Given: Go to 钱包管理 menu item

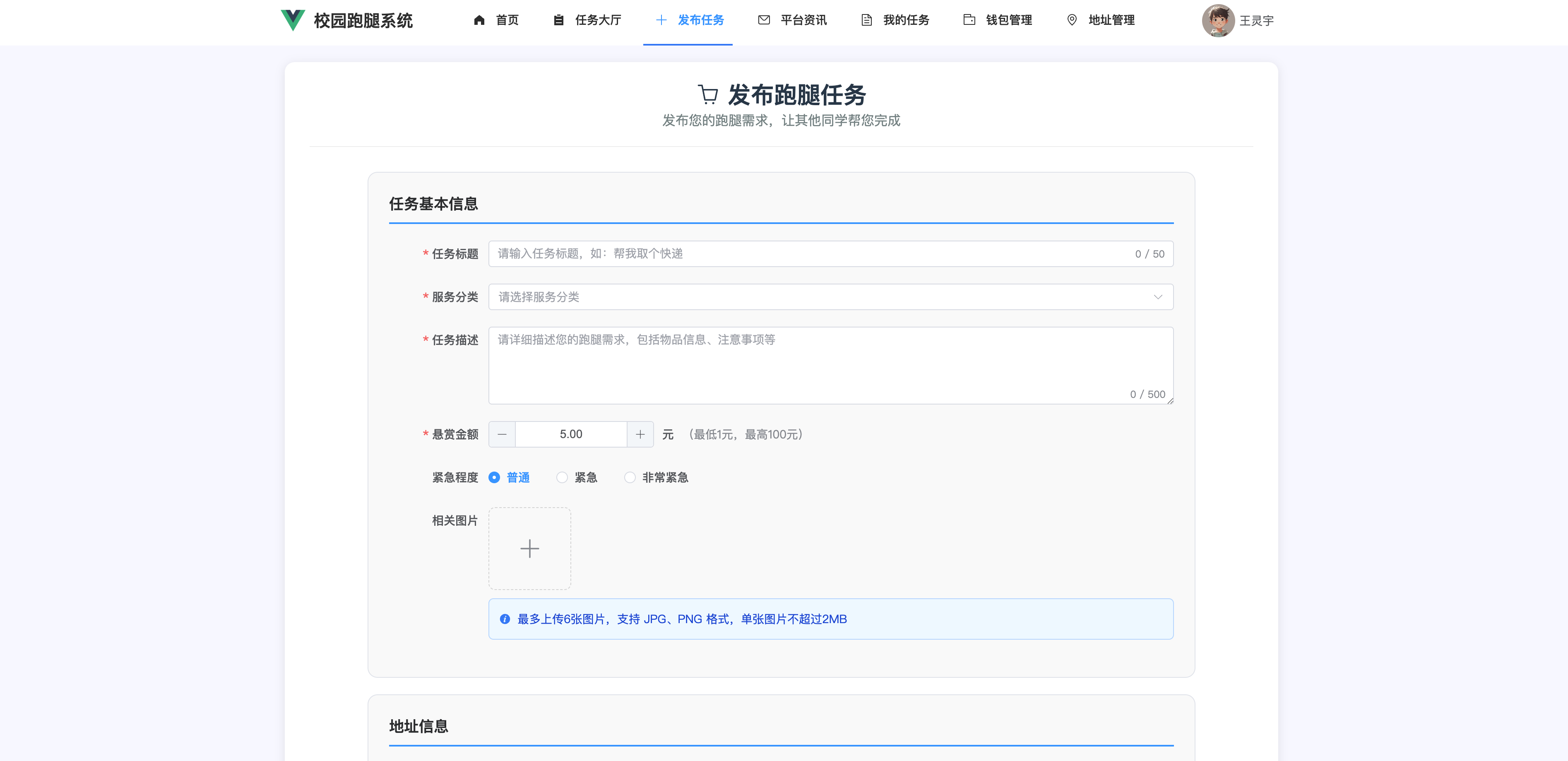Looking at the screenshot, I should point(1008,20).
